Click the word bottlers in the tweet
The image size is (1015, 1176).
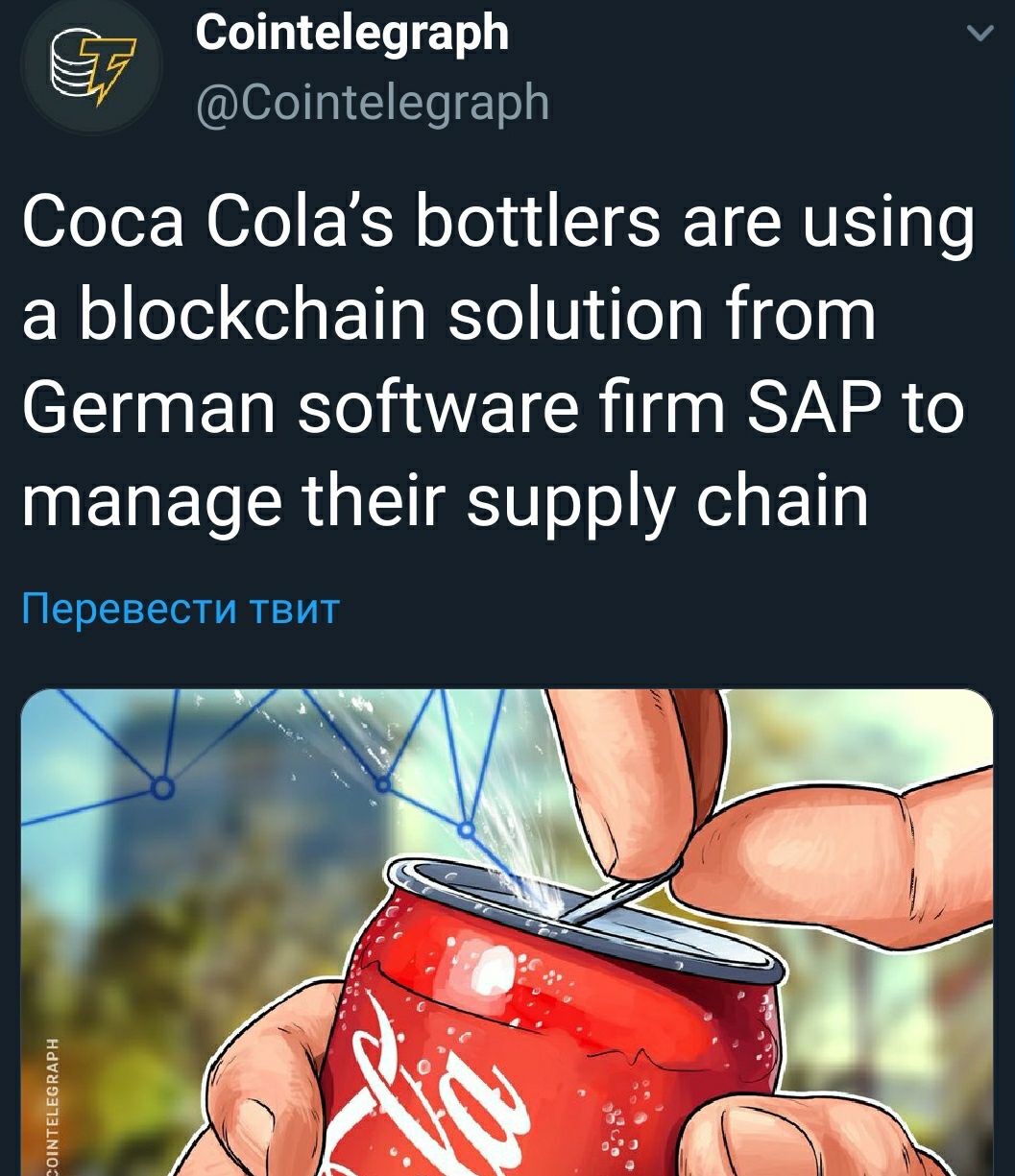538,222
